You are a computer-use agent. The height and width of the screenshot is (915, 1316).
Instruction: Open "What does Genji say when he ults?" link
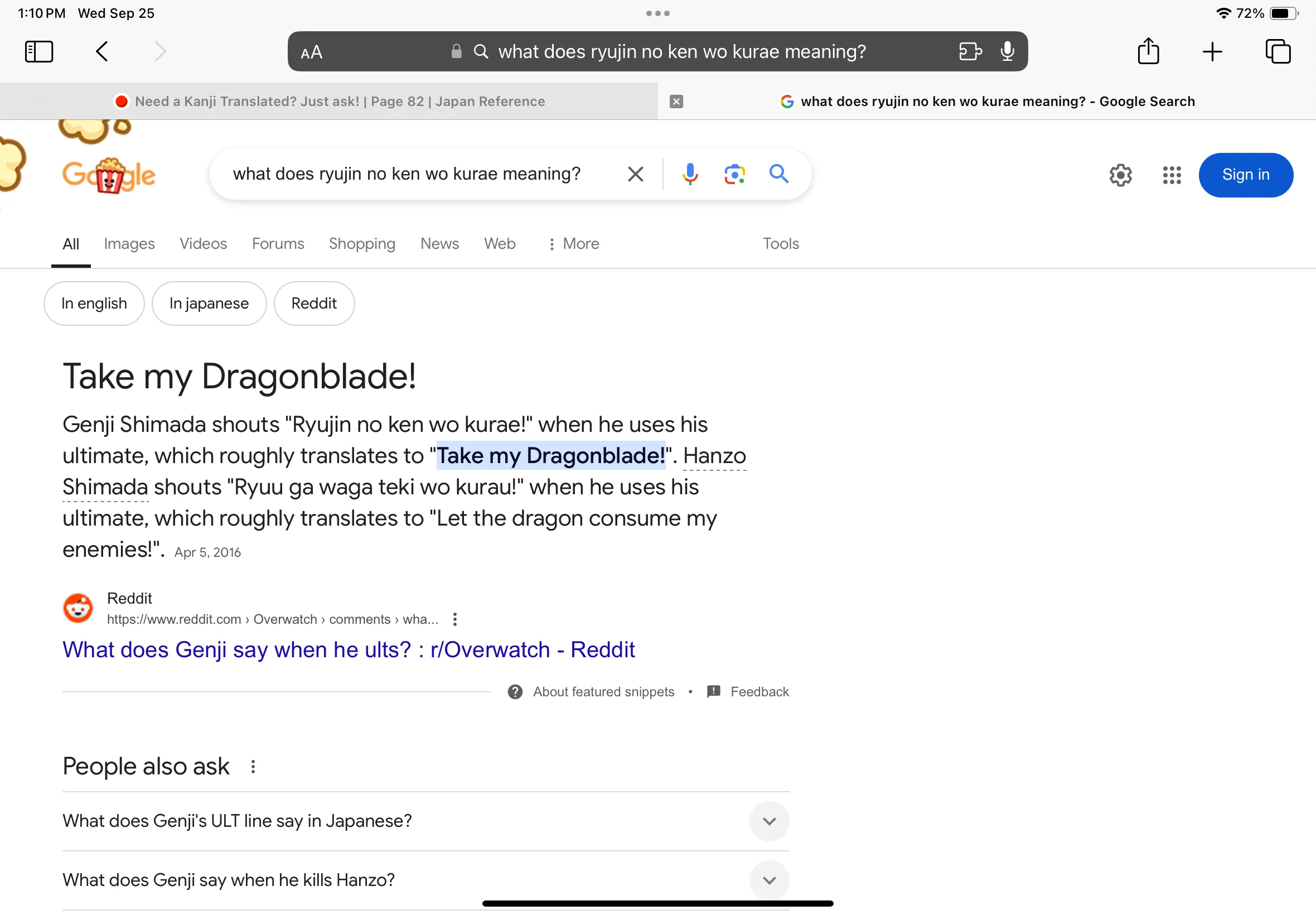click(349, 650)
